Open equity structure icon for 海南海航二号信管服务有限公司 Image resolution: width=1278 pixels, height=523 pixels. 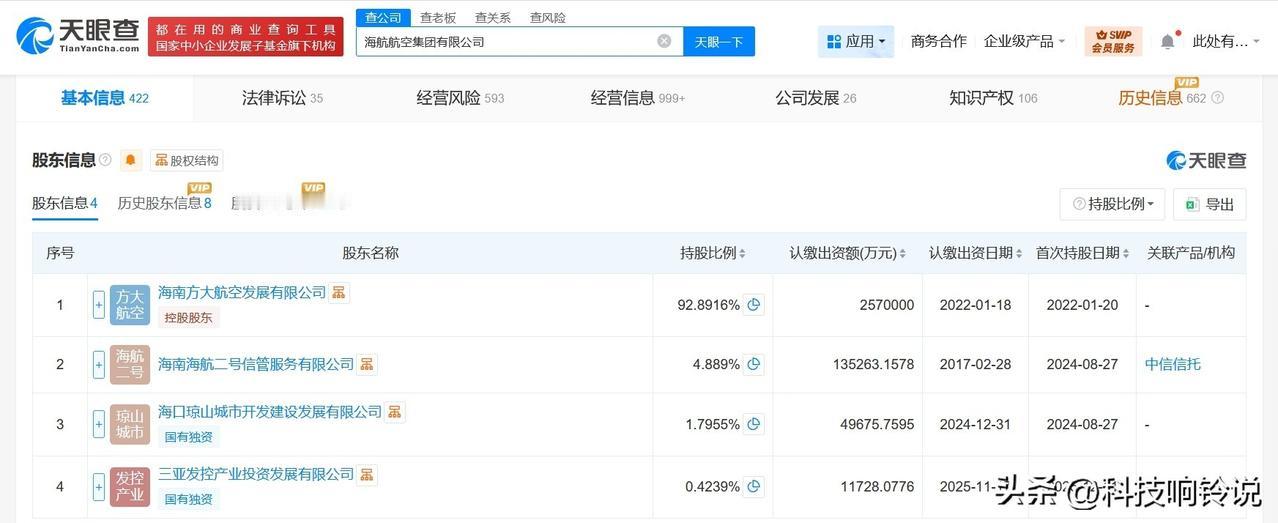[x=367, y=364]
